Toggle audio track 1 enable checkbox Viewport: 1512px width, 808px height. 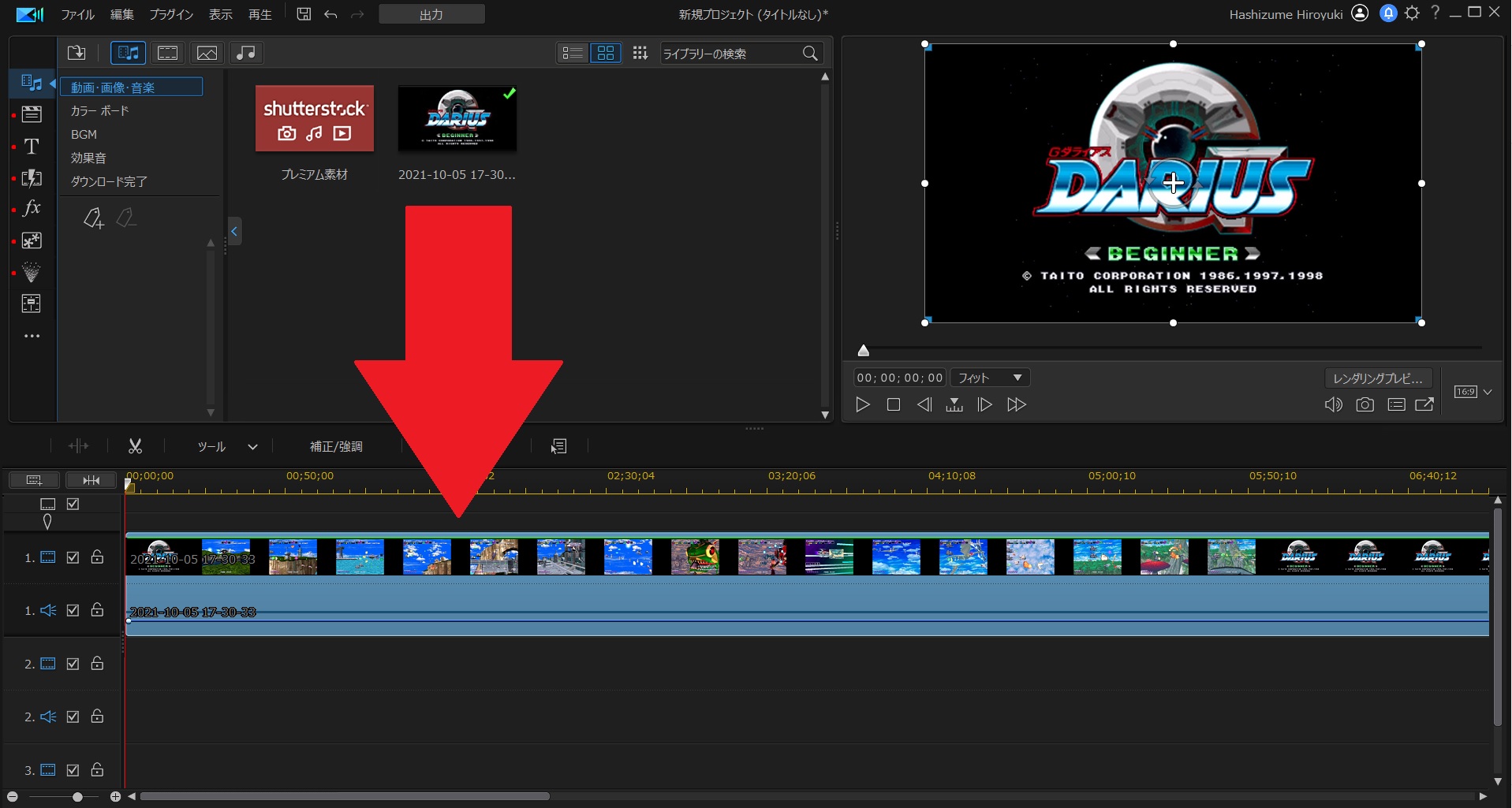coord(73,610)
